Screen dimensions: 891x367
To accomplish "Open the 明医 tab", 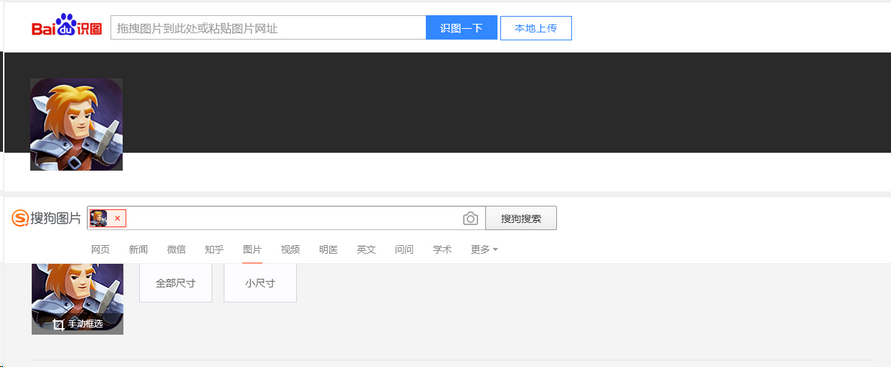I will 328,249.
